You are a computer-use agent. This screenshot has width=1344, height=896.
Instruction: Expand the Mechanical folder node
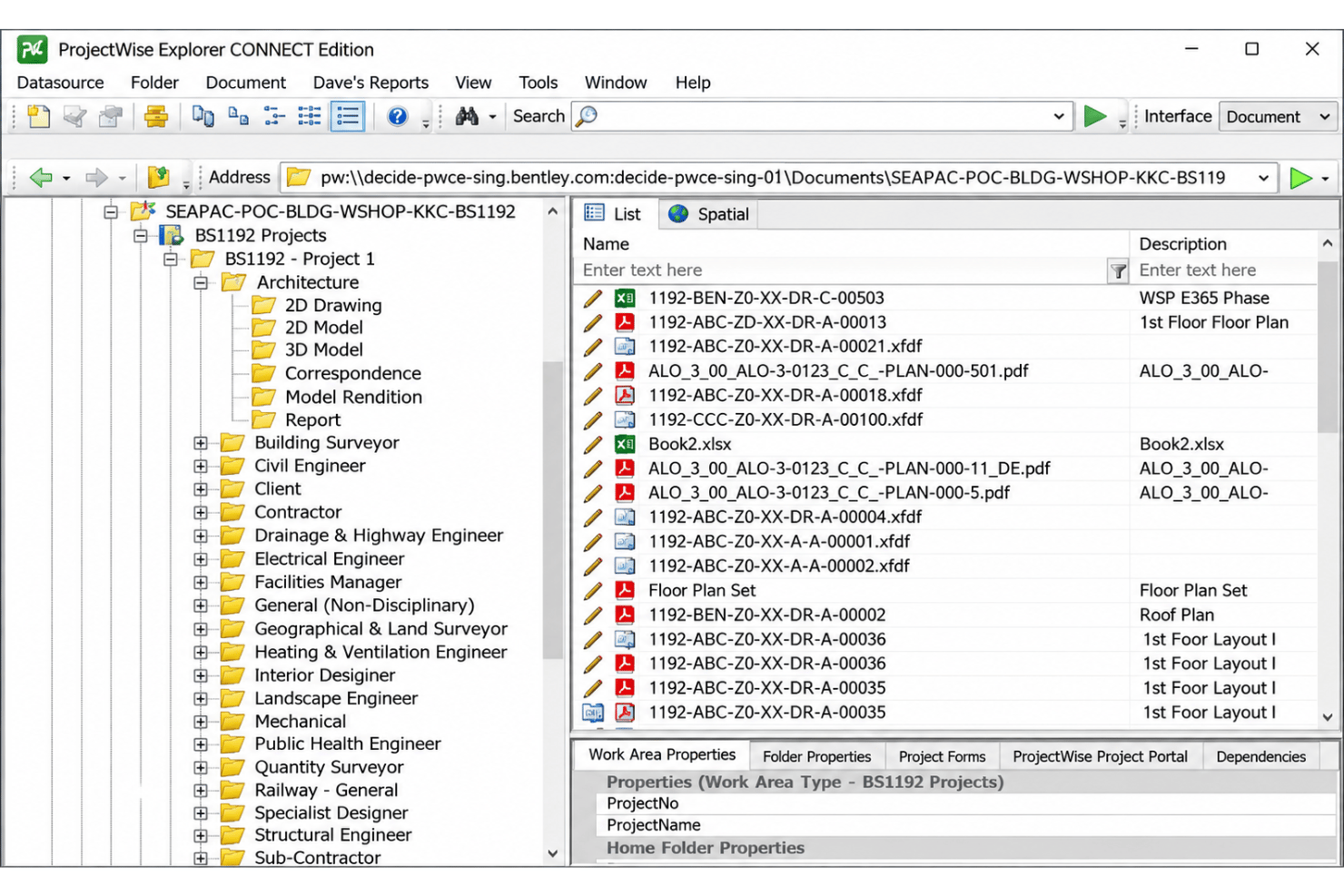pos(201,722)
